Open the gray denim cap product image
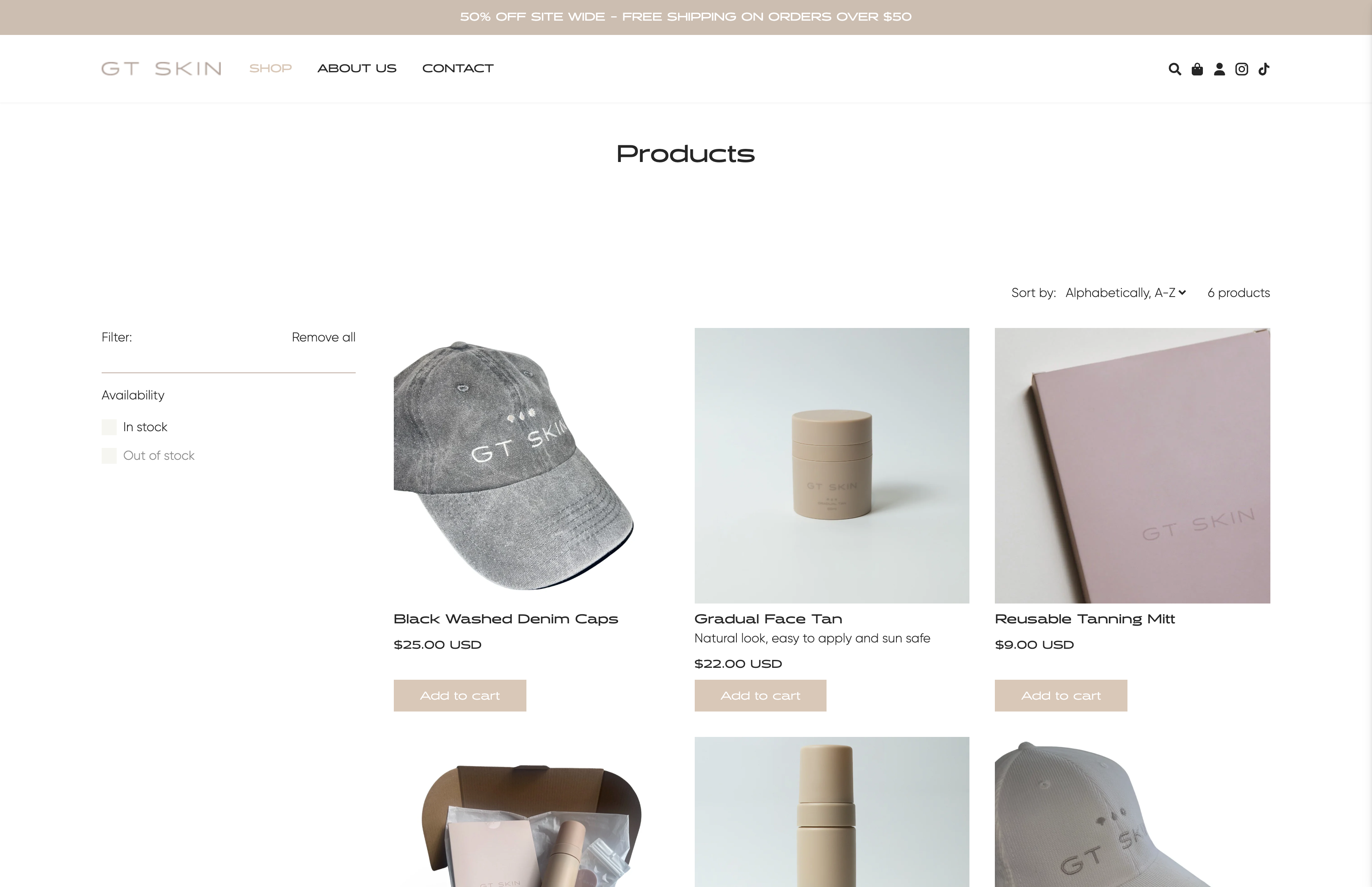 pyautogui.click(x=514, y=465)
